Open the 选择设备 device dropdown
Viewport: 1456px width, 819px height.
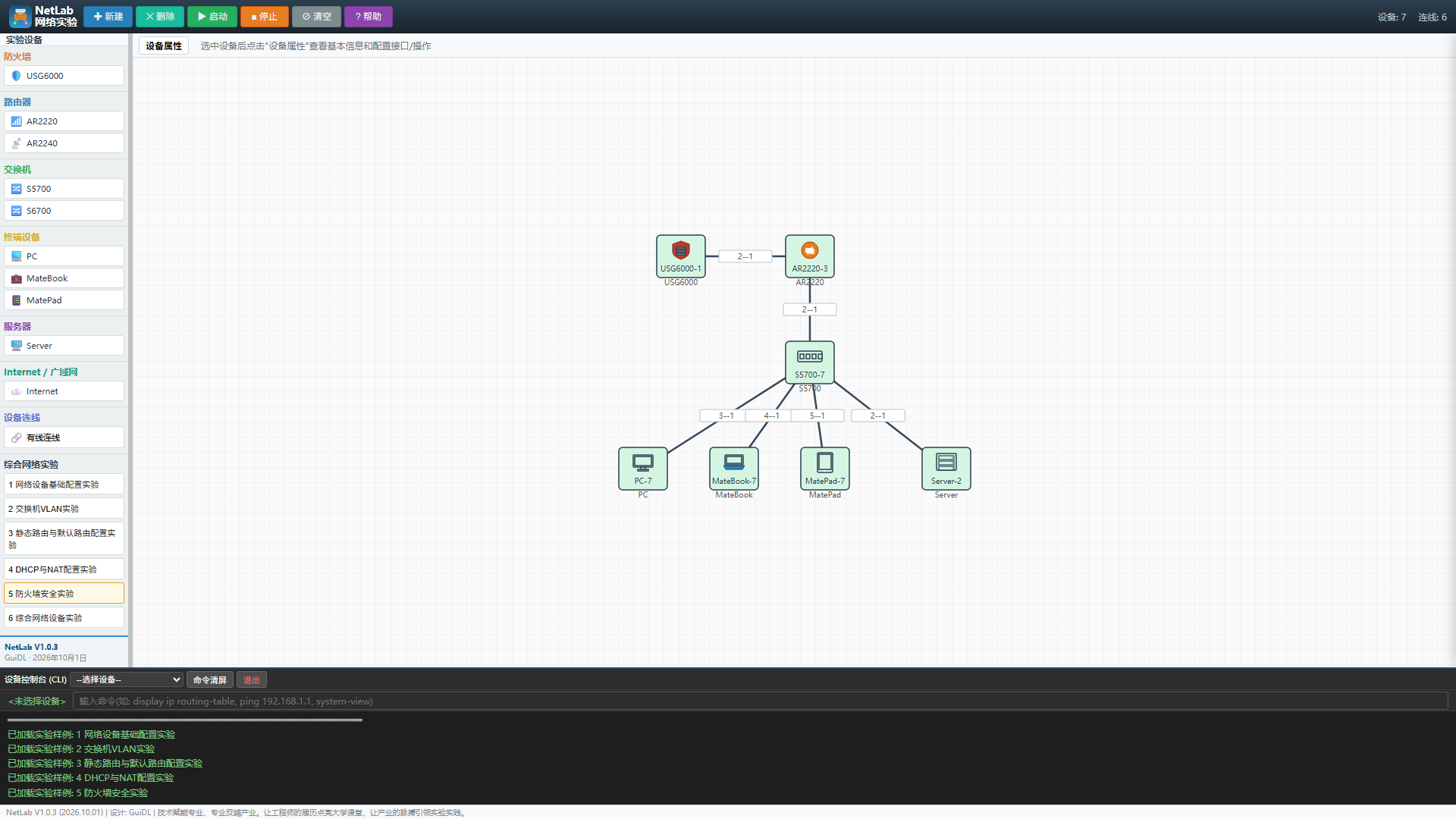tap(127, 679)
